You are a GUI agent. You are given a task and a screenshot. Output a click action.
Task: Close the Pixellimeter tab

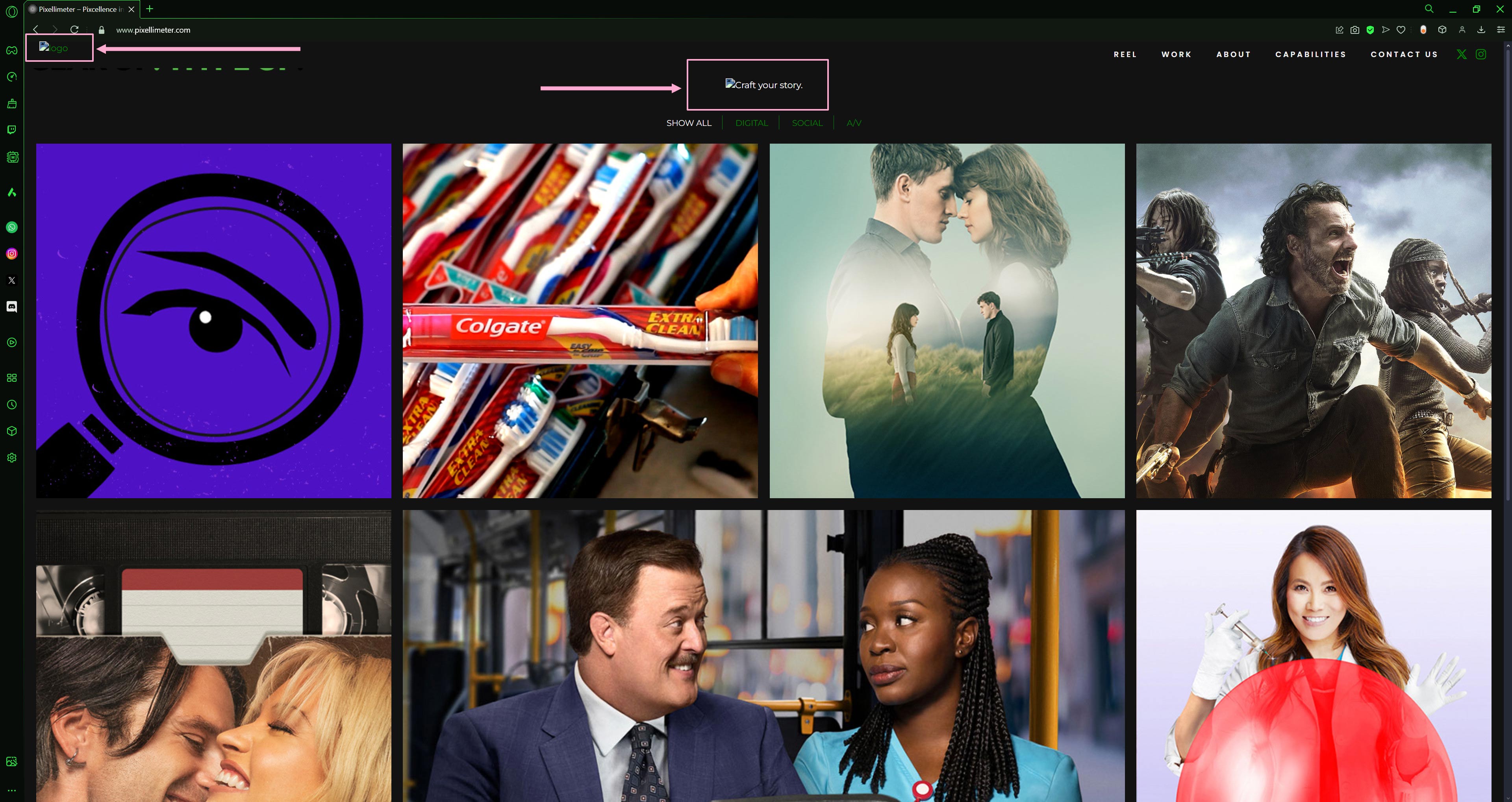point(132,9)
